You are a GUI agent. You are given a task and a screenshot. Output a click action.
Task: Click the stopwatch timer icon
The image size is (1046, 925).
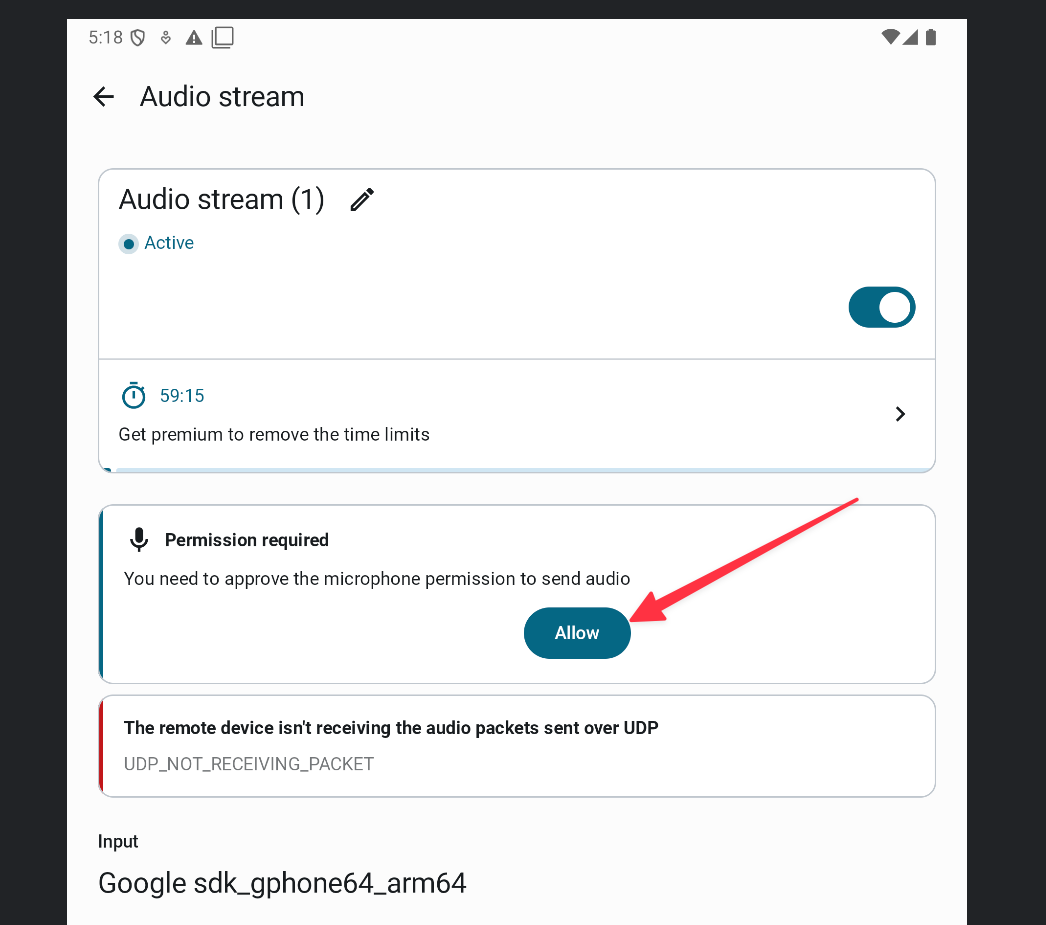pos(133,396)
